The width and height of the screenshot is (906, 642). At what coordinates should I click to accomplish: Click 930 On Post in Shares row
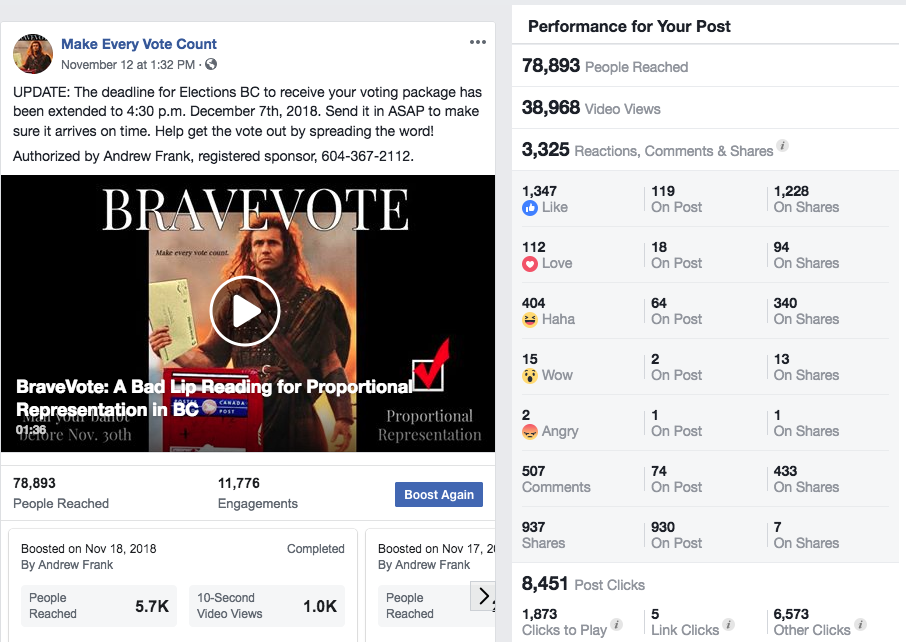click(x=676, y=535)
